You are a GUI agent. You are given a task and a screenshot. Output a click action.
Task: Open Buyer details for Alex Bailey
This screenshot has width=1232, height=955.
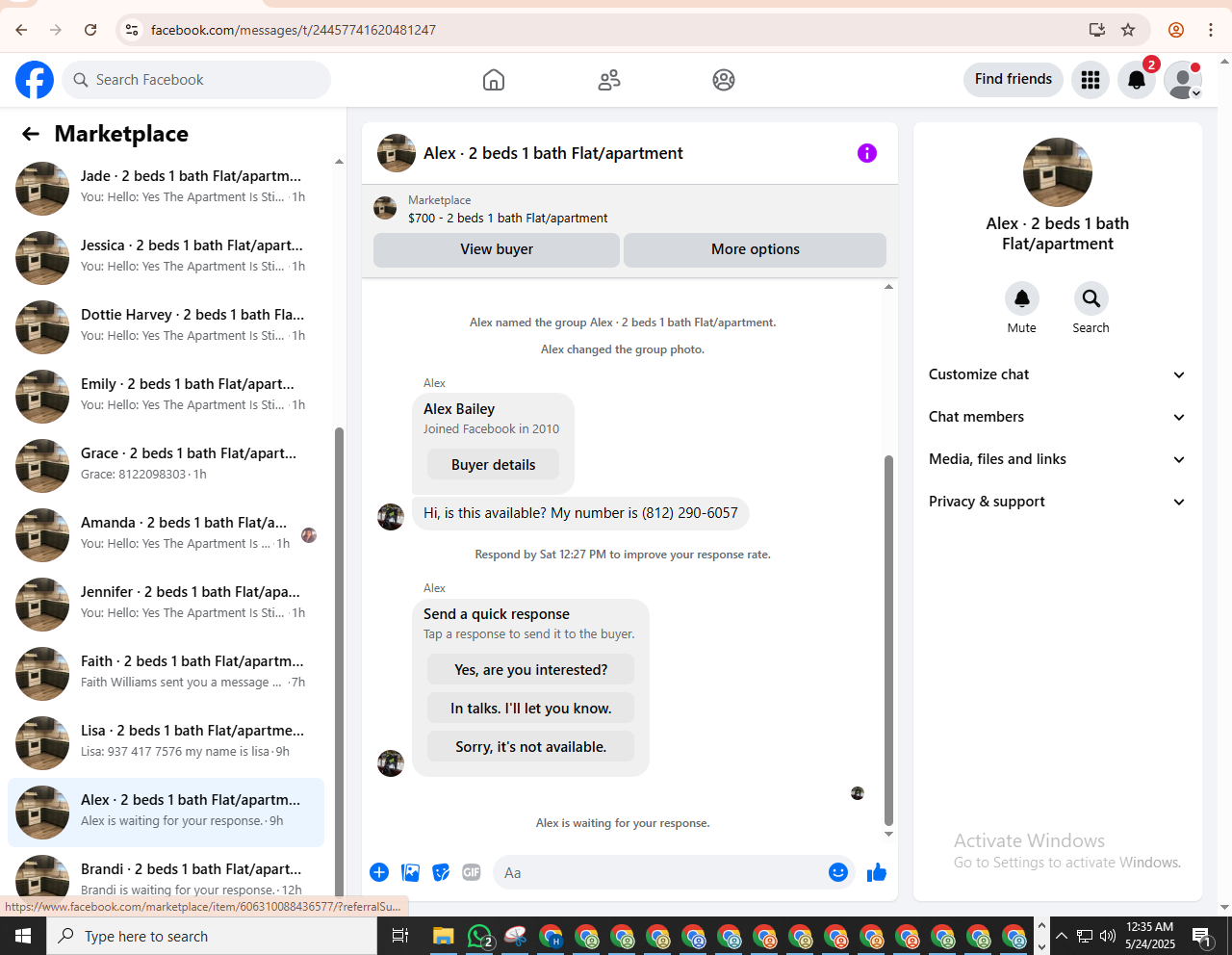pos(493,465)
